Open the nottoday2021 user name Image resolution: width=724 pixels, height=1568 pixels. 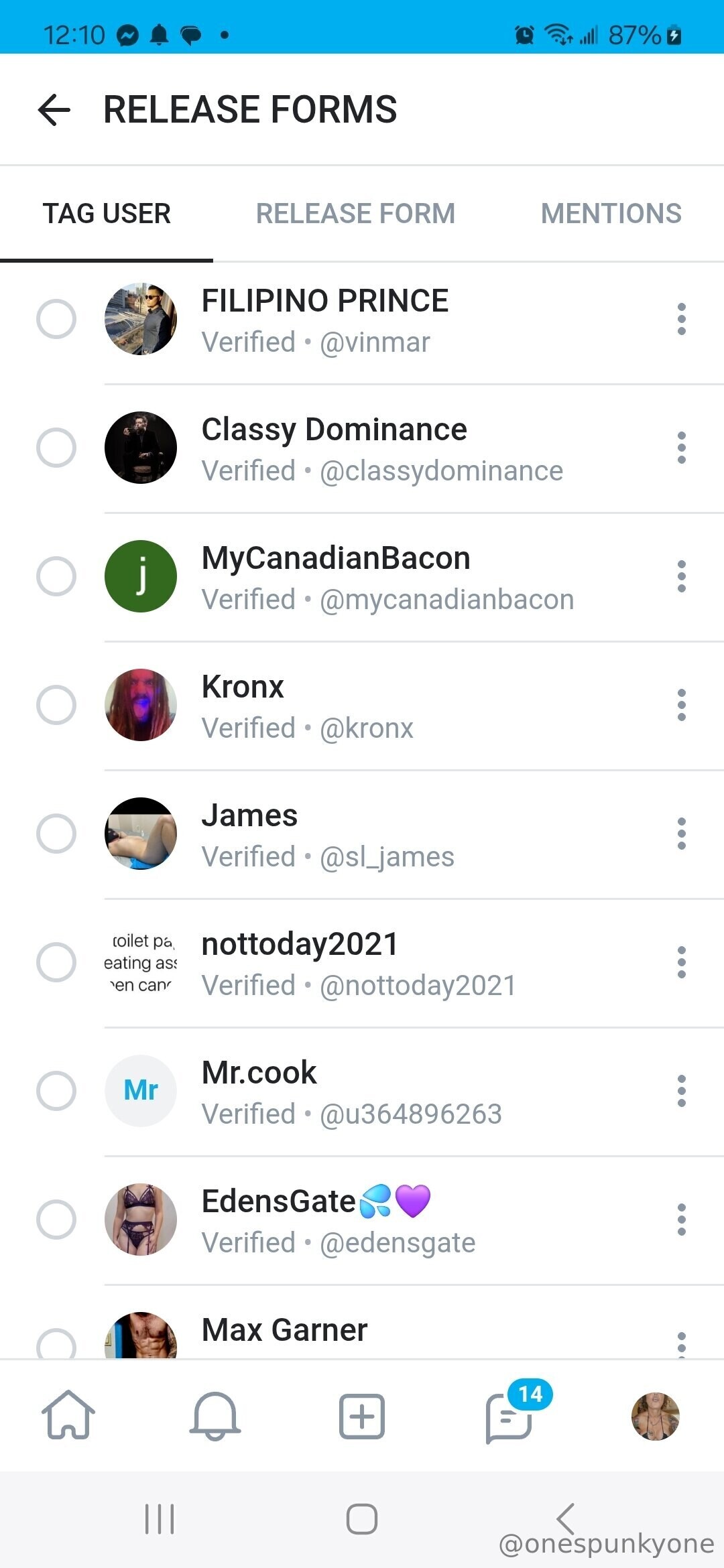(x=300, y=944)
